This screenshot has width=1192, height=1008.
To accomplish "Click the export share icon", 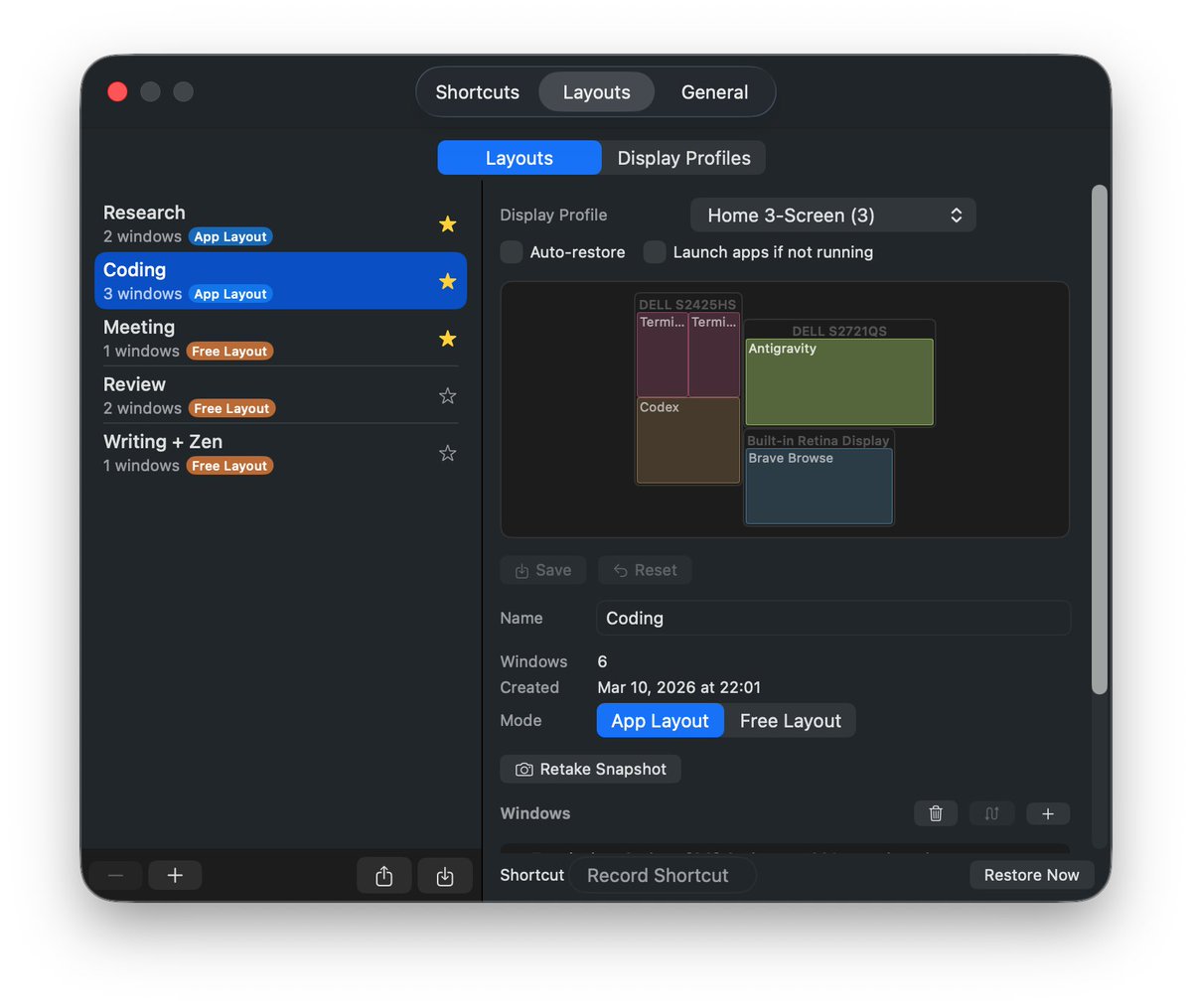I will coord(384,876).
